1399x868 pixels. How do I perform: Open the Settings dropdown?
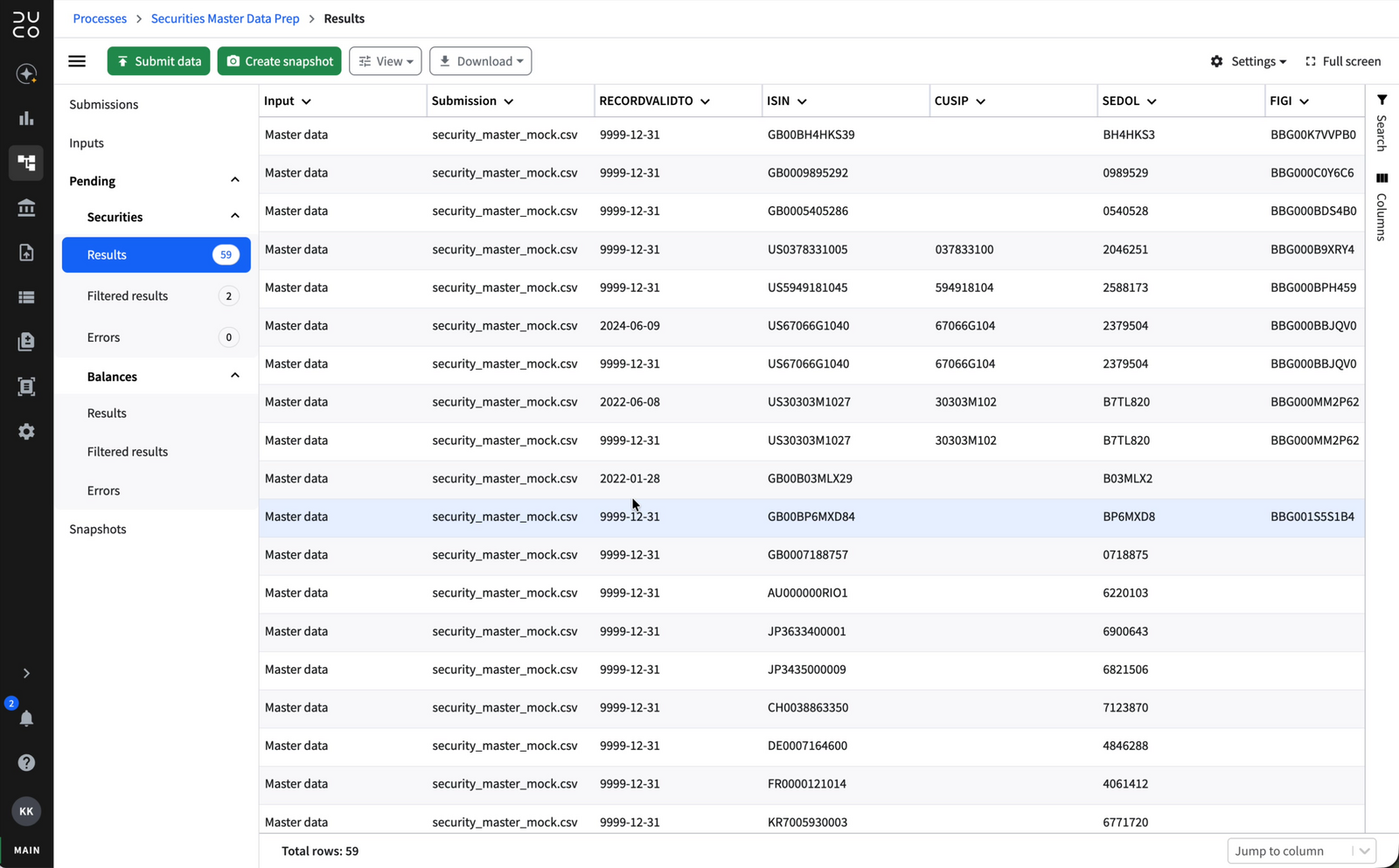pyautogui.click(x=1249, y=61)
